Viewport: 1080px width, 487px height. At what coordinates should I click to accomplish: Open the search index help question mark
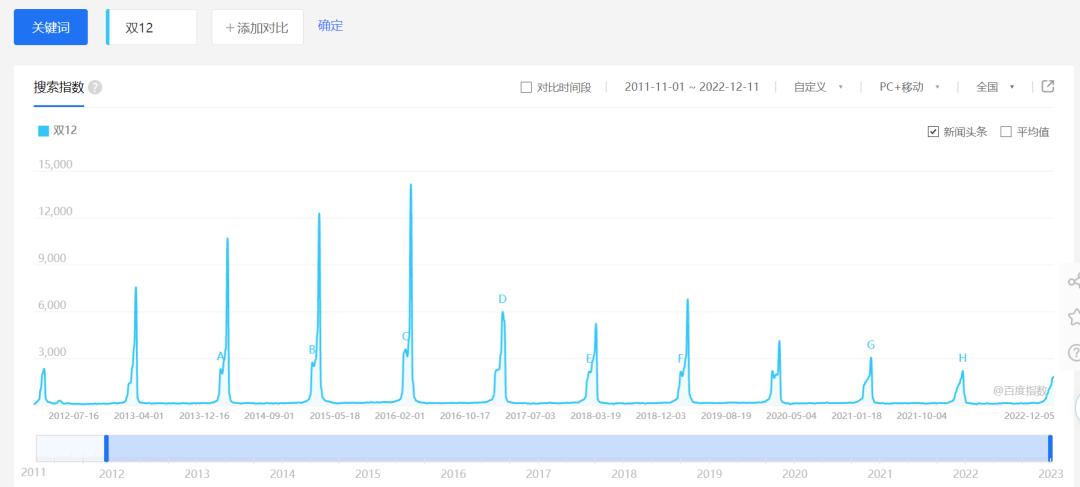click(95, 87)
